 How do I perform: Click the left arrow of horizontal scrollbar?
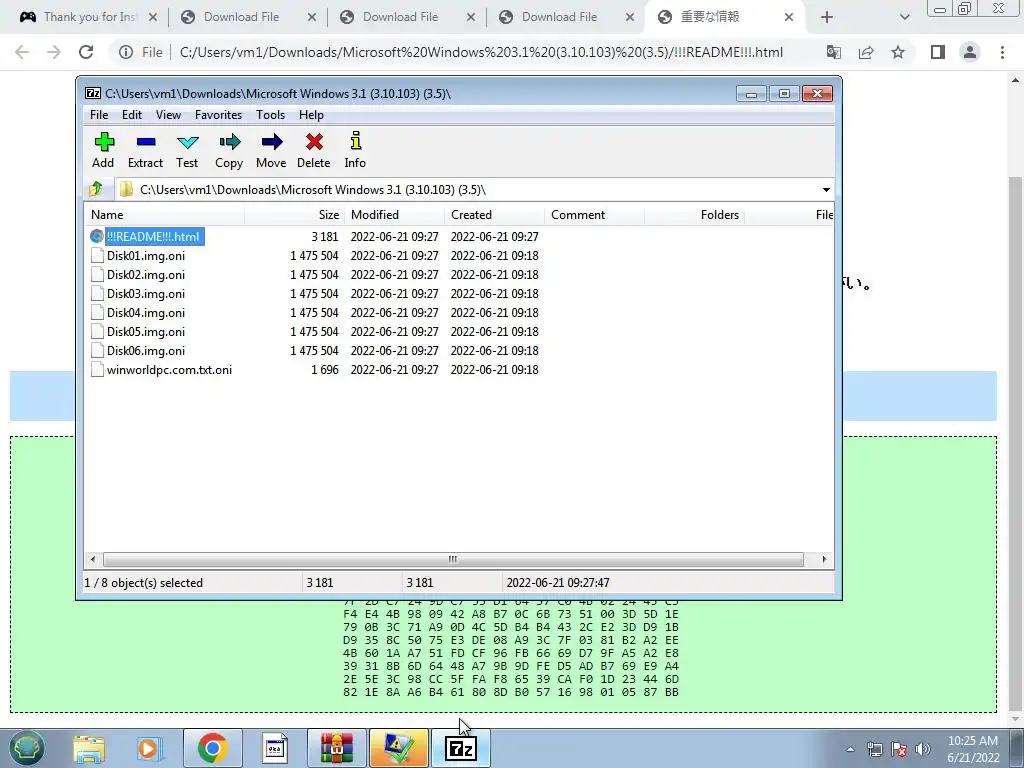click(93, 560)
